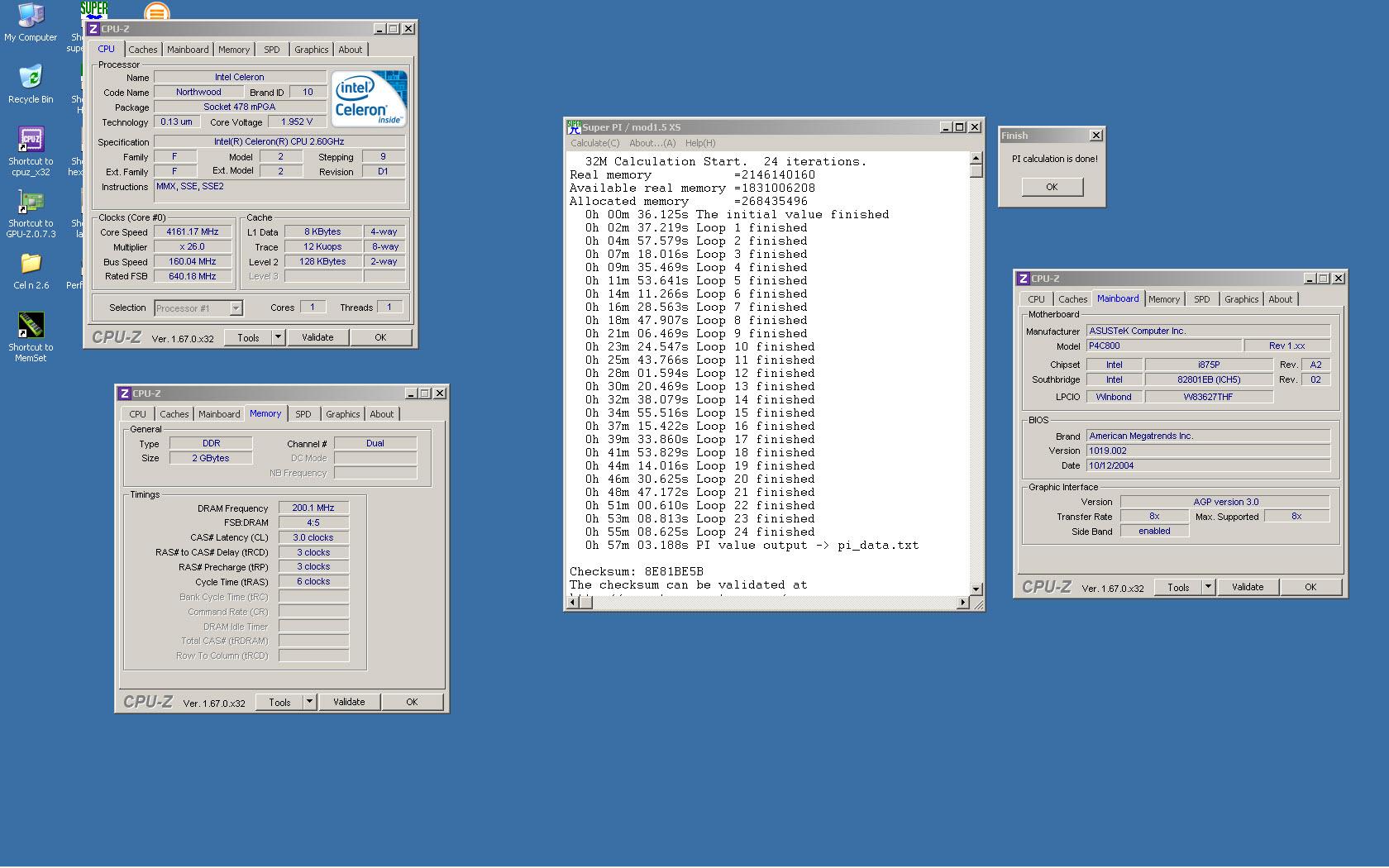Click the DRAM Frequency value 200.1 MHz
Screen dimensions: 1389x868
coord(313,508)
